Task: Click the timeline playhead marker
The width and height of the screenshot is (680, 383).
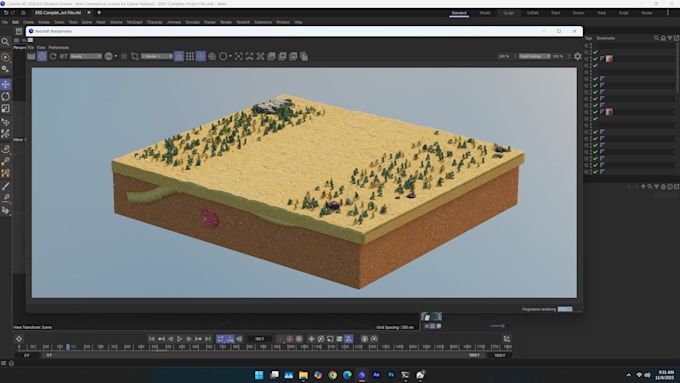Action: pyautogui.click(x=68, y=347)
